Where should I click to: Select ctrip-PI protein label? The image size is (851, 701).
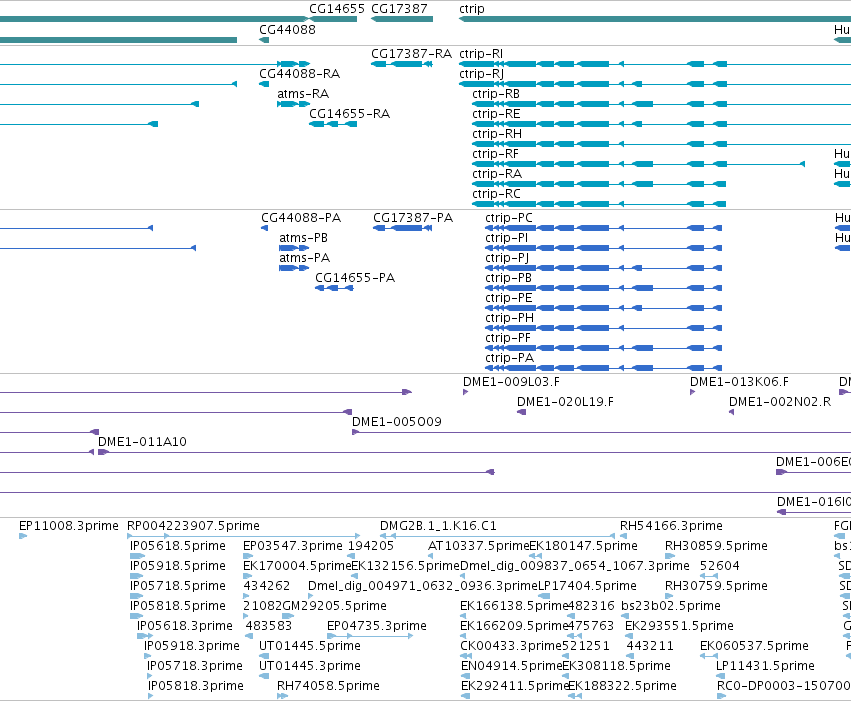pyautogui.click(x=506, y=238)
